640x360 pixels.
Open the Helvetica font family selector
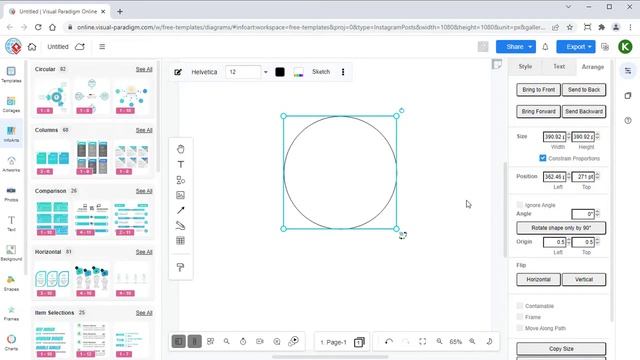pos(204,72)
